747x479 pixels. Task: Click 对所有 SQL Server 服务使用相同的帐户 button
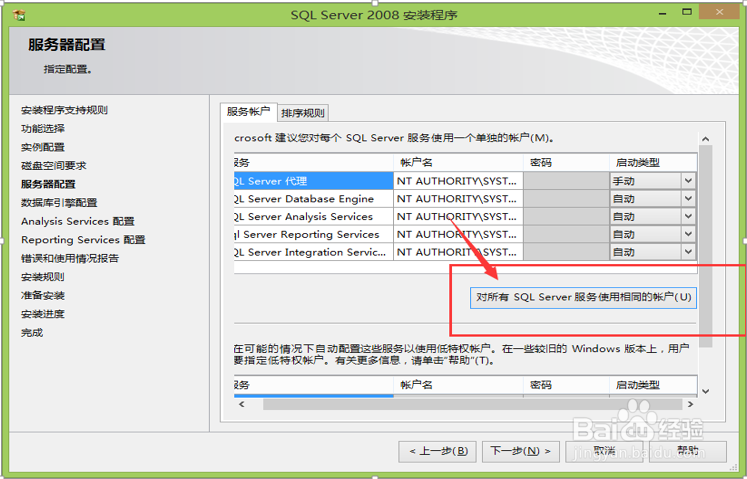click(x=583, y=297)
